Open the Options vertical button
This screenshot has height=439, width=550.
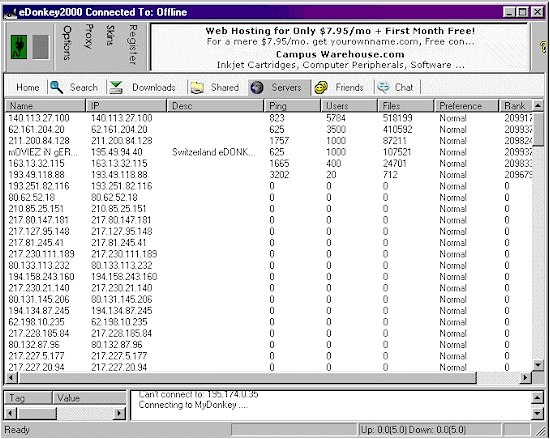point(67,43)
